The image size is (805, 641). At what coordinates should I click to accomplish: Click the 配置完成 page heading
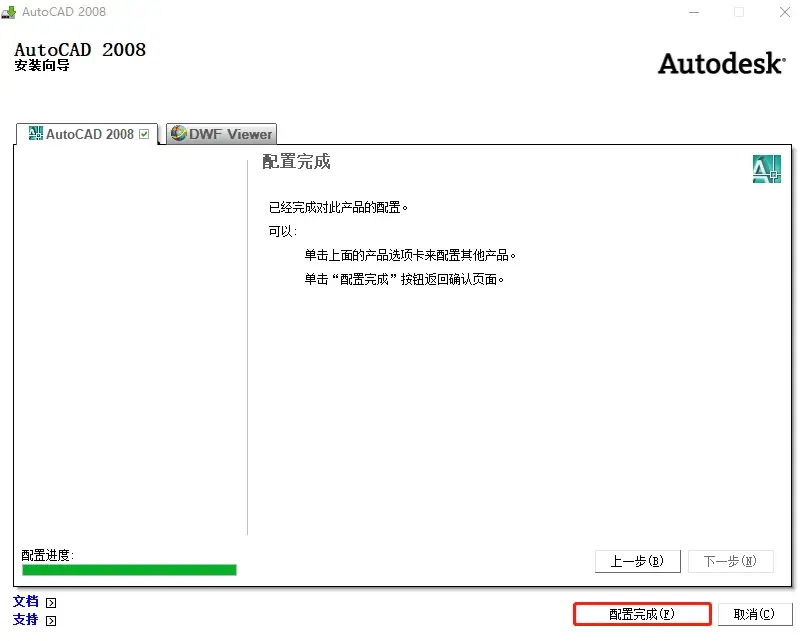pyautogui.click(x=296, y=162)
